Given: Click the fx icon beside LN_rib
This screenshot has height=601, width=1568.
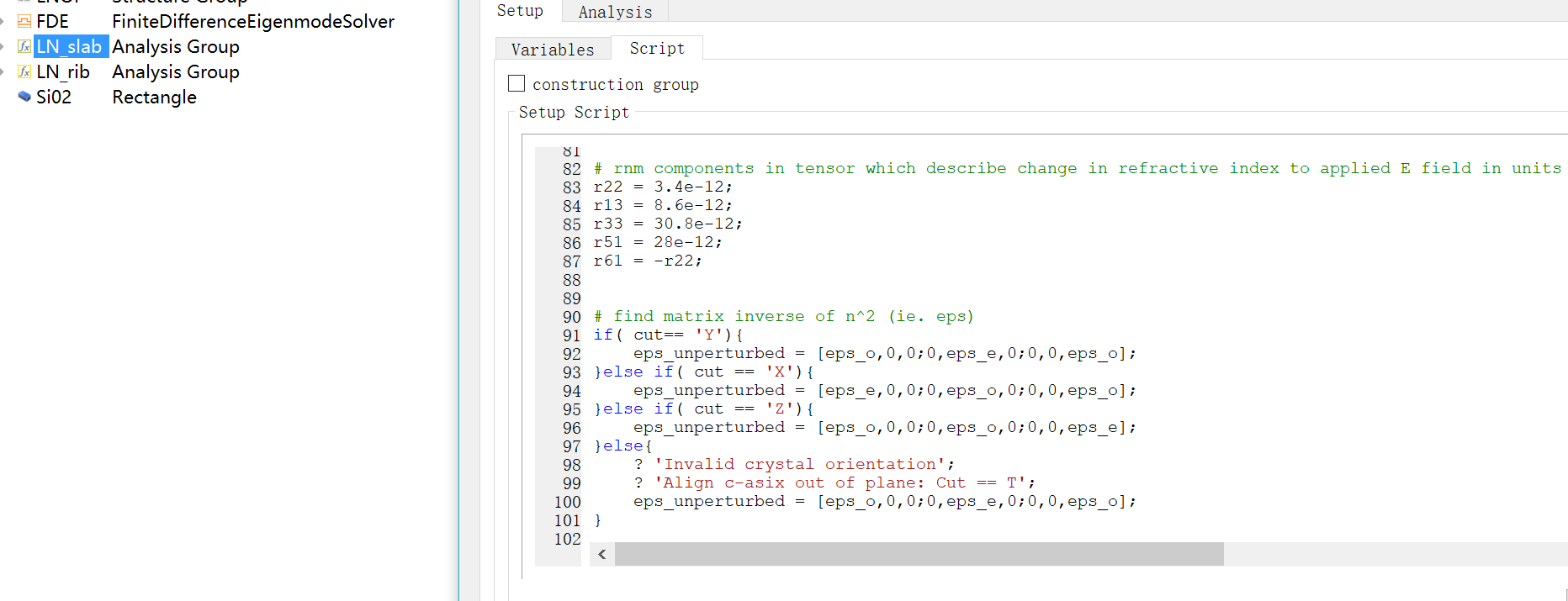Looking at the screenshot, I should click(24, 72).
